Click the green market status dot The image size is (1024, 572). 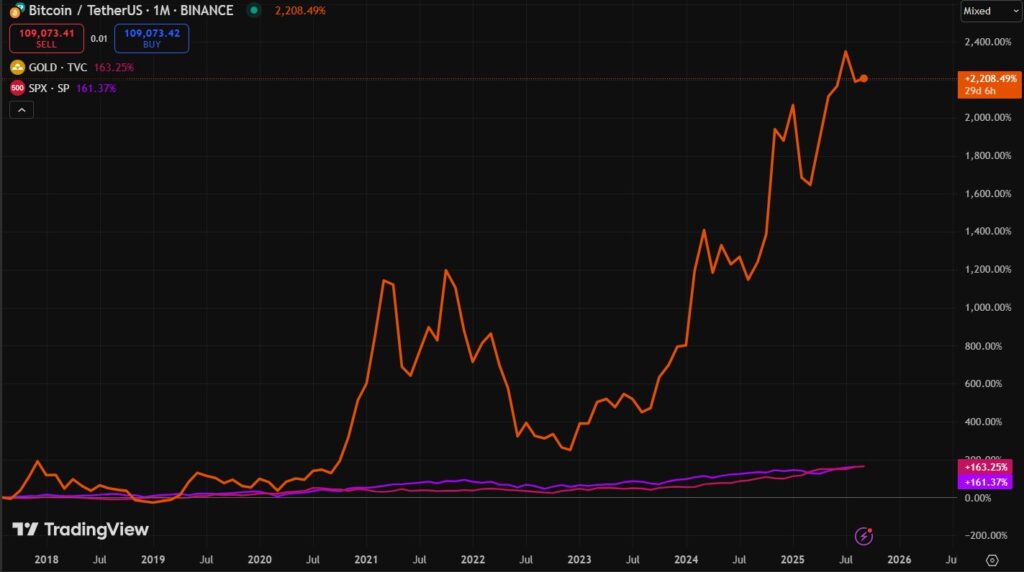pos(254,10)
